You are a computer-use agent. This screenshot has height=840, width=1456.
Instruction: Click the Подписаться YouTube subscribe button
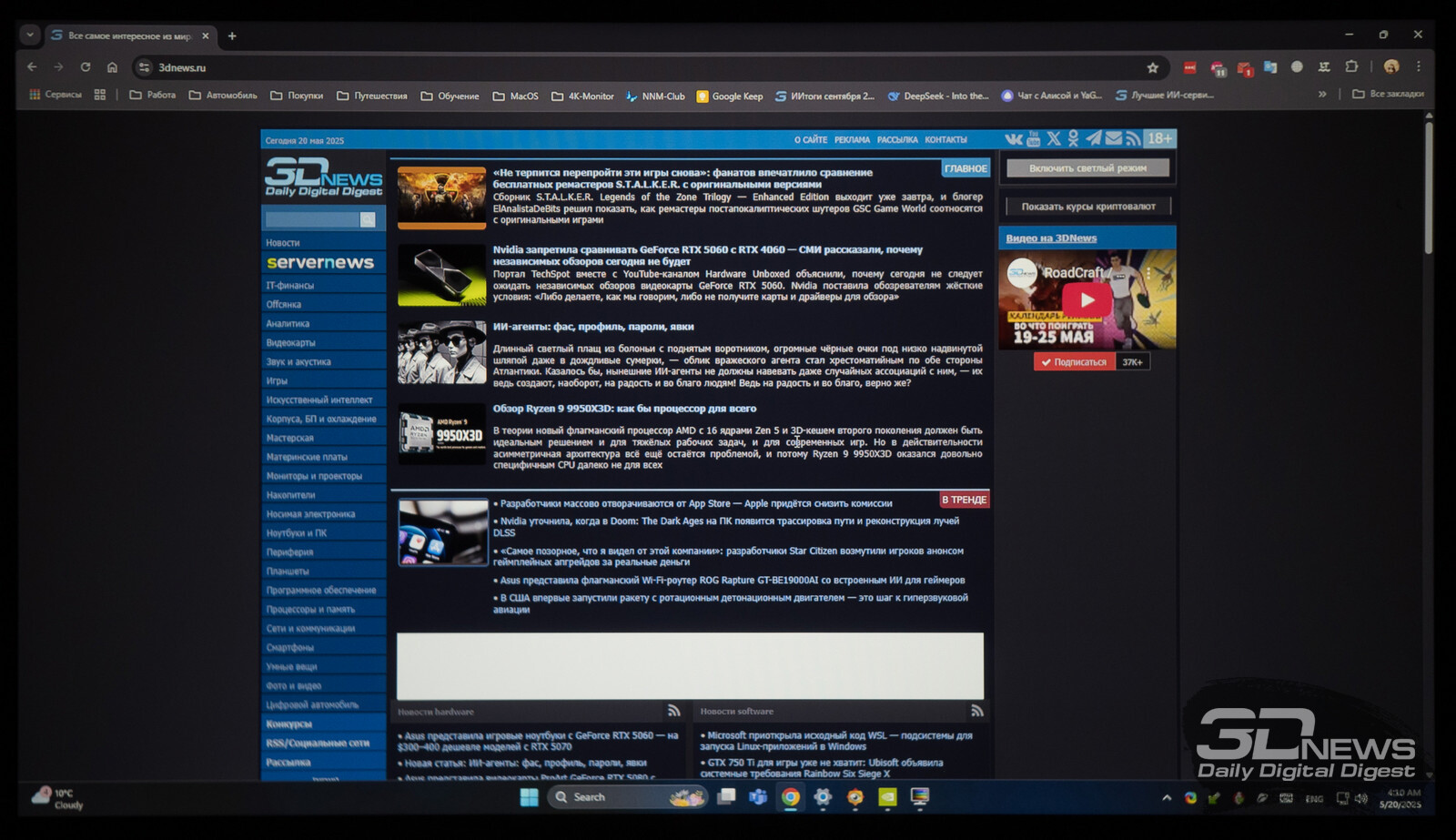[1075, 362]
